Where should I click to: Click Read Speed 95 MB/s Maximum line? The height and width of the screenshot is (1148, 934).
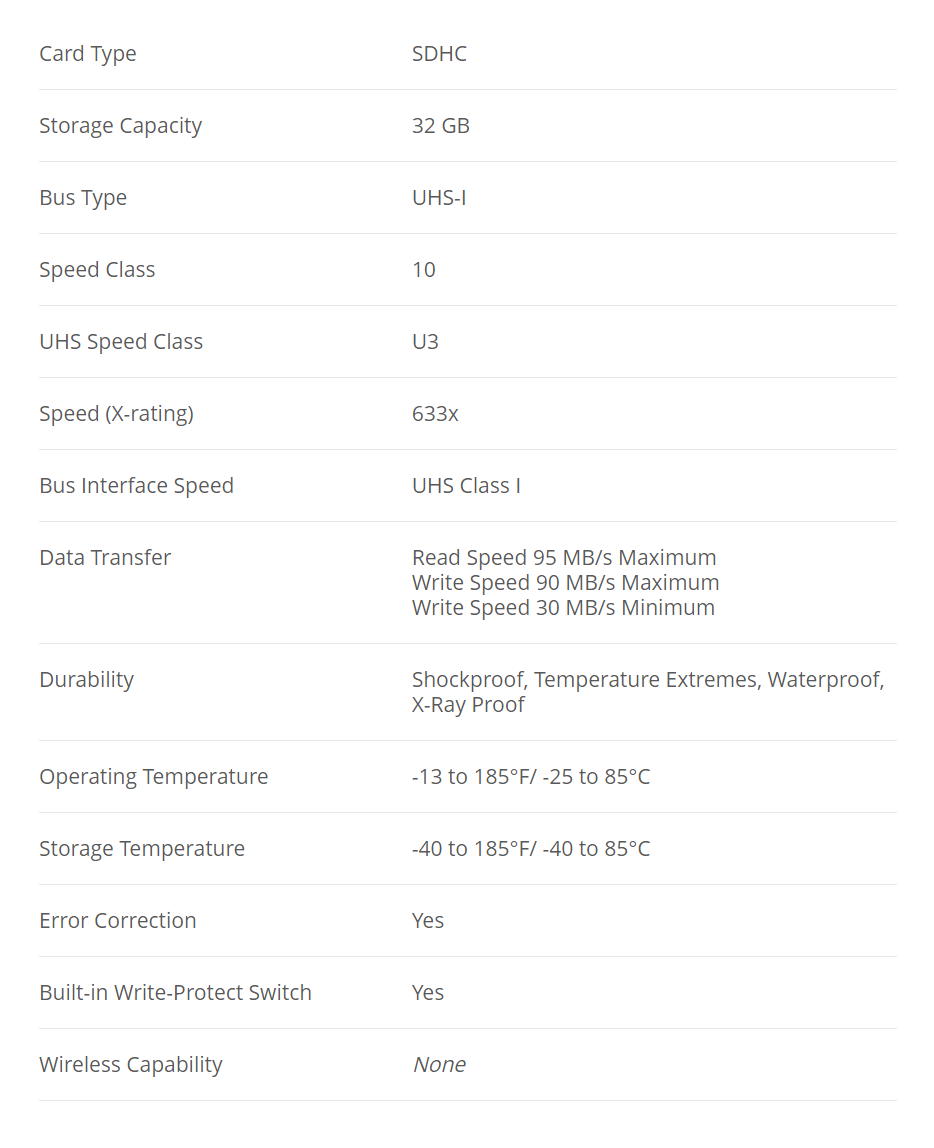[x=564, y=557]
